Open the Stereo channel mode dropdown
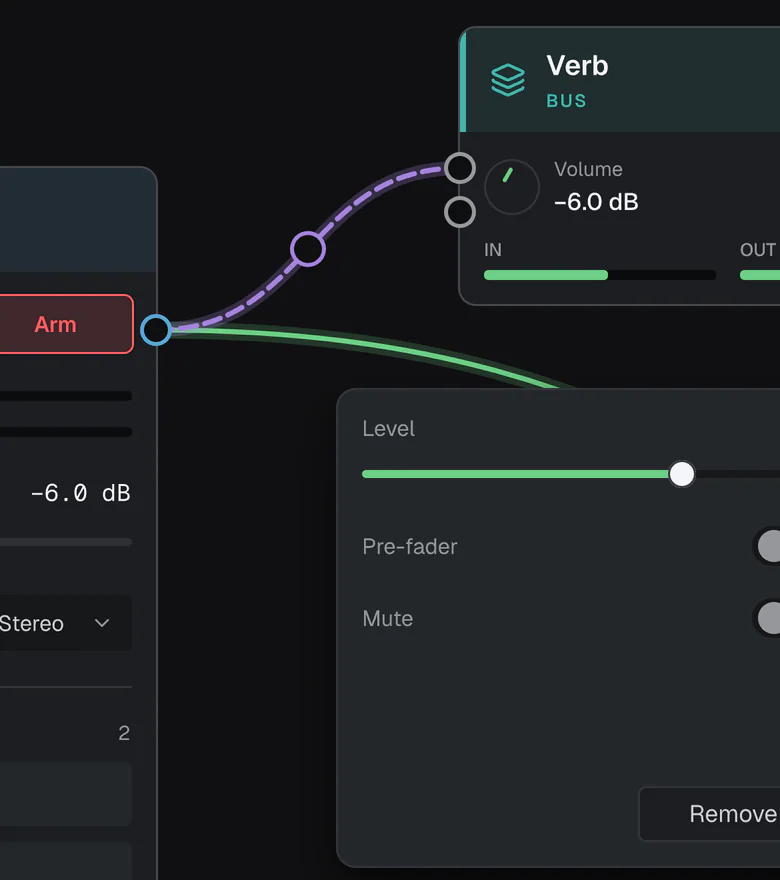The image size is (780, 880). coord(66,624)
